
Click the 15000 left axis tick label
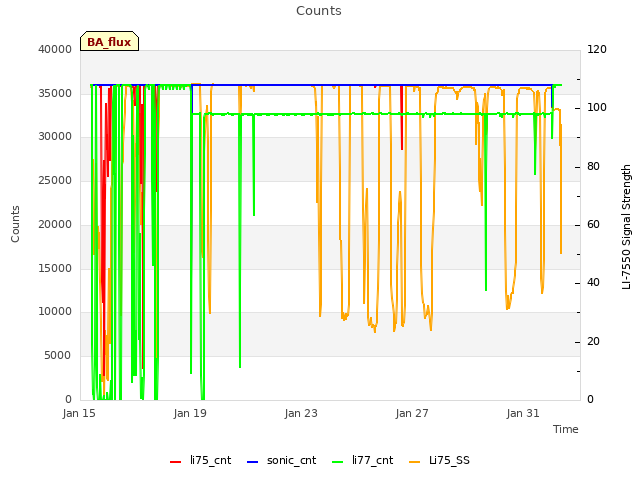click(x=55, y=268)
